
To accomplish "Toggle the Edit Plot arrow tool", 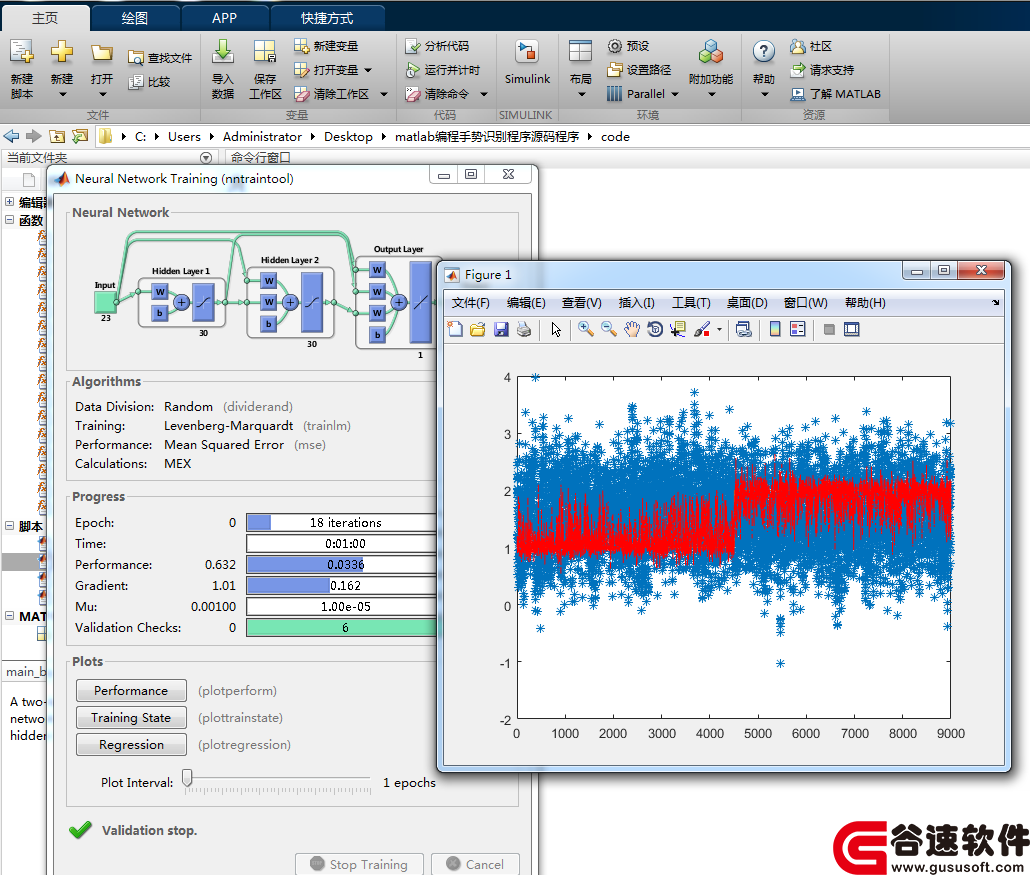I will [556, 329].
